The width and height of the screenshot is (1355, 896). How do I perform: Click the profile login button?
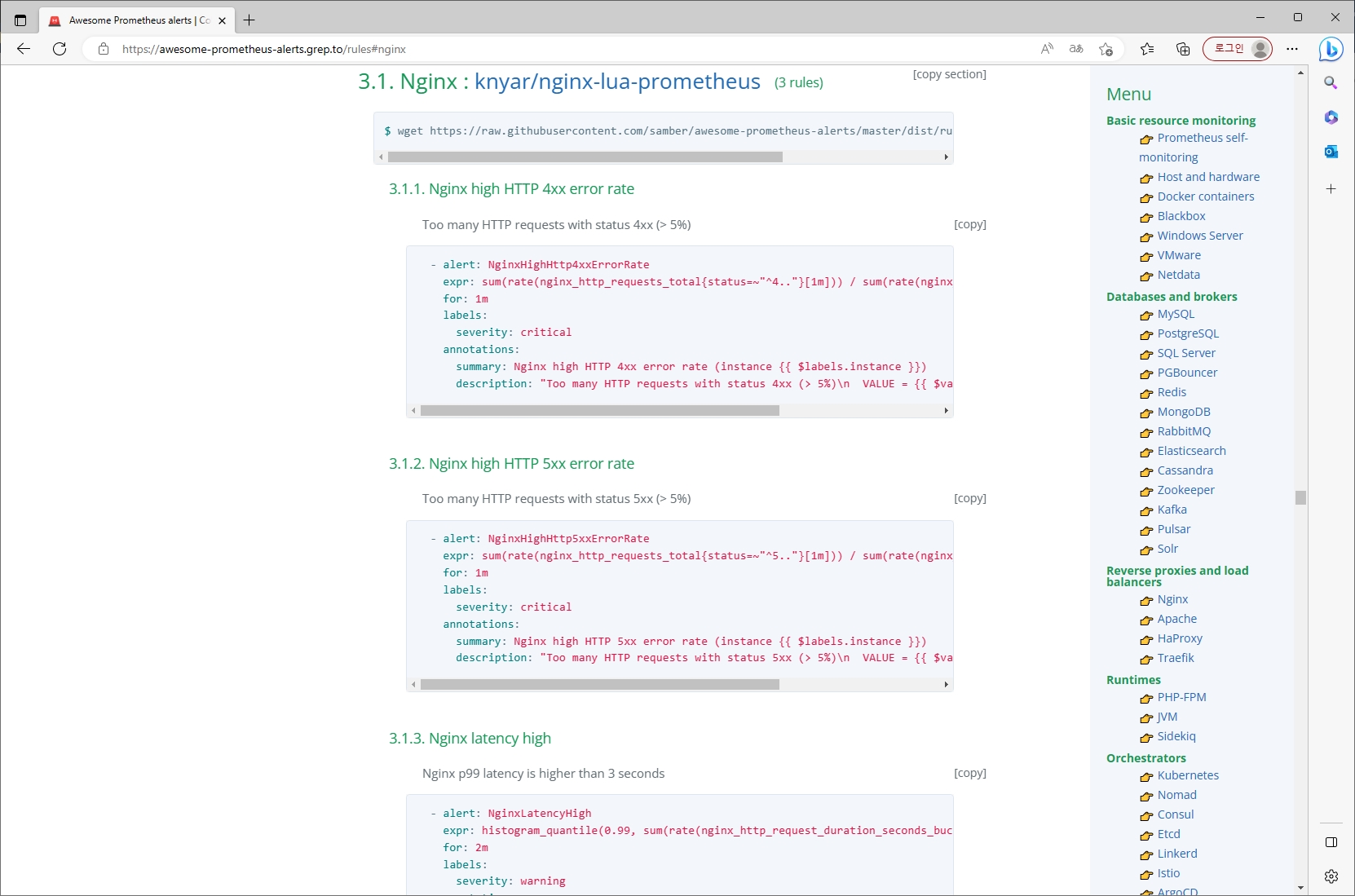1238,49
